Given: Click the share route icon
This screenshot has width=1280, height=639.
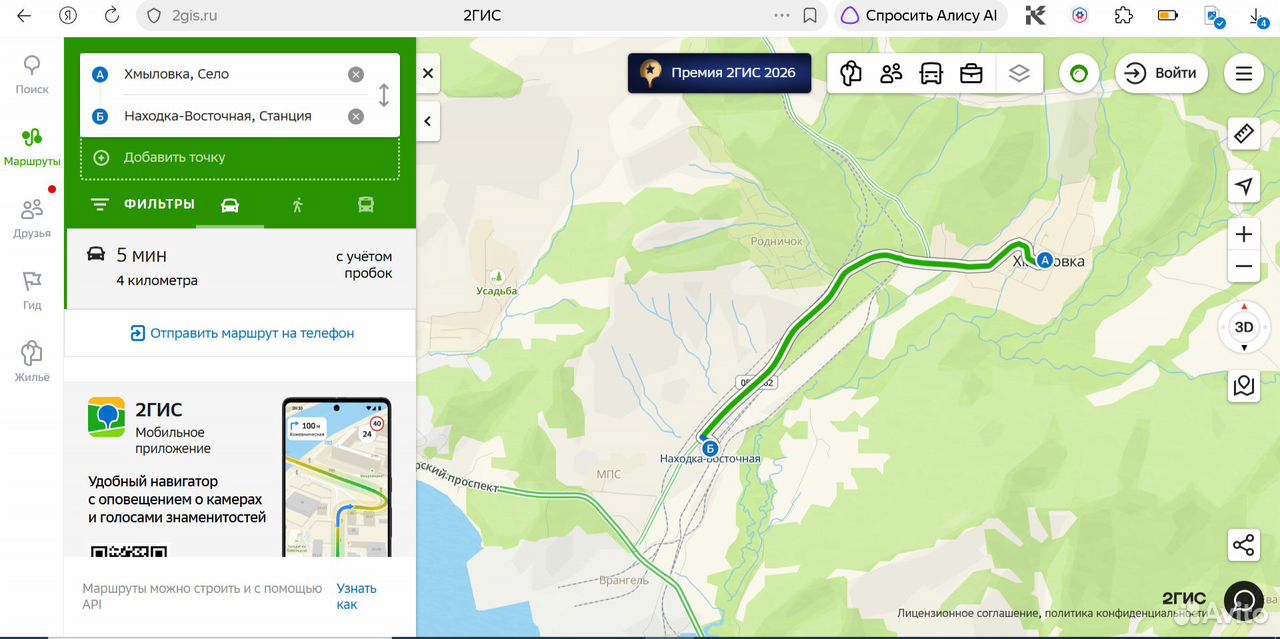Looking at the screenshot, I should pyautogui.click(x=1243, y=545).
